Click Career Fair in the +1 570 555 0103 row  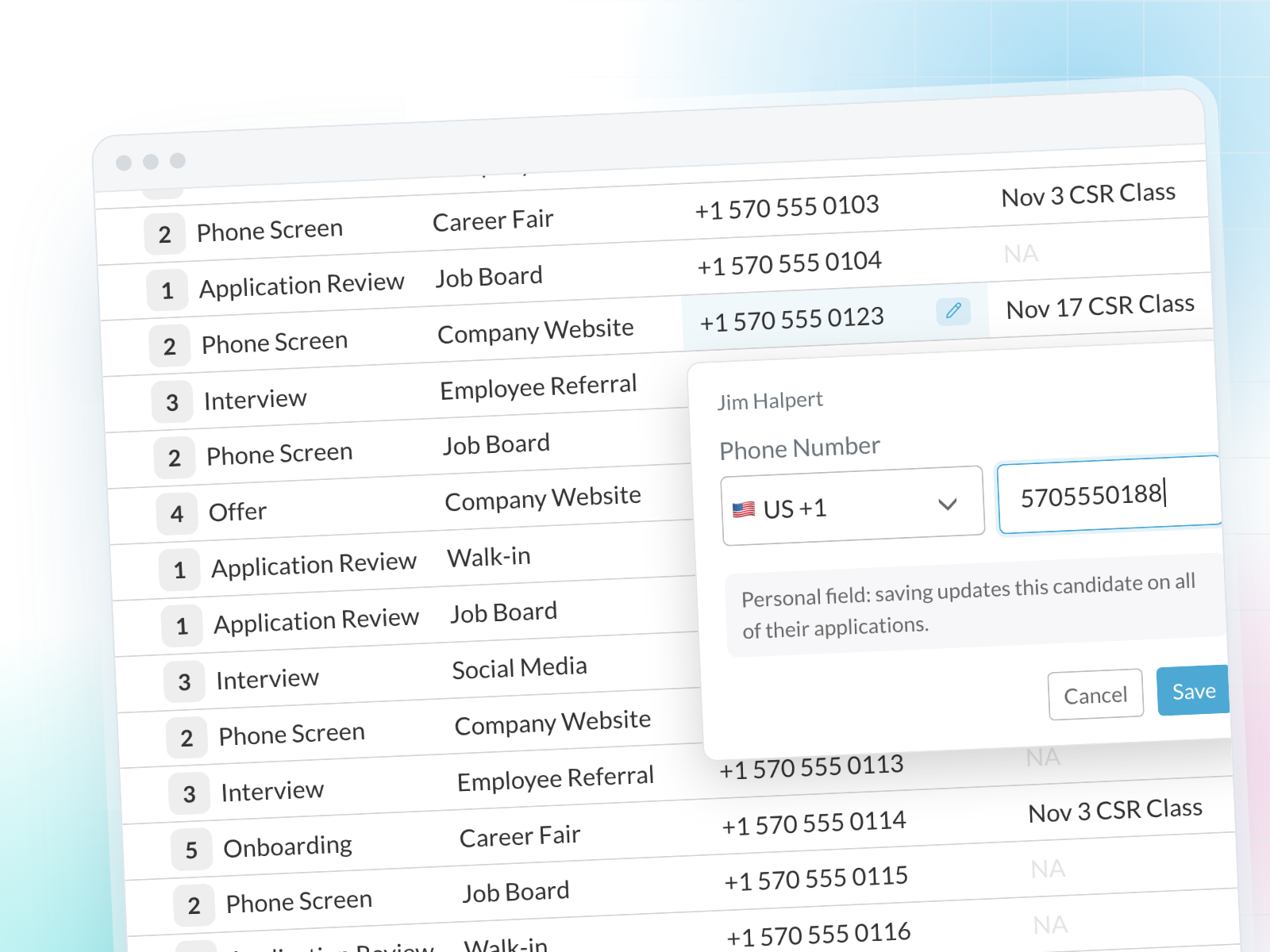coord(493,221)
